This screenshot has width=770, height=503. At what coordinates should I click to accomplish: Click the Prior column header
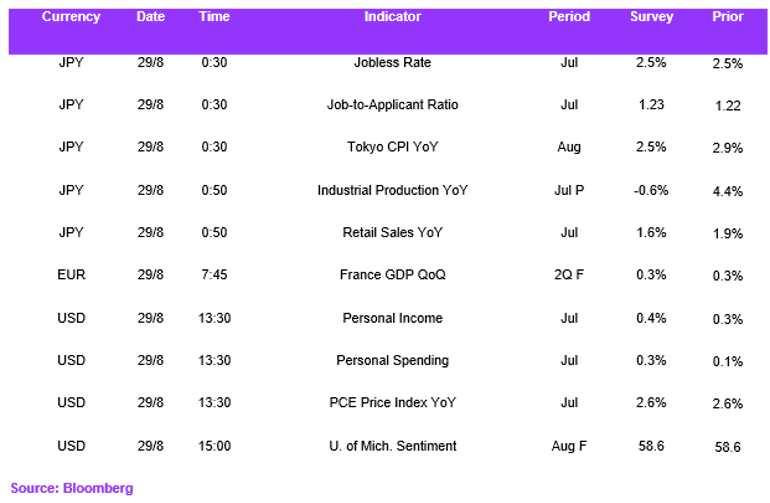point(728,17)
